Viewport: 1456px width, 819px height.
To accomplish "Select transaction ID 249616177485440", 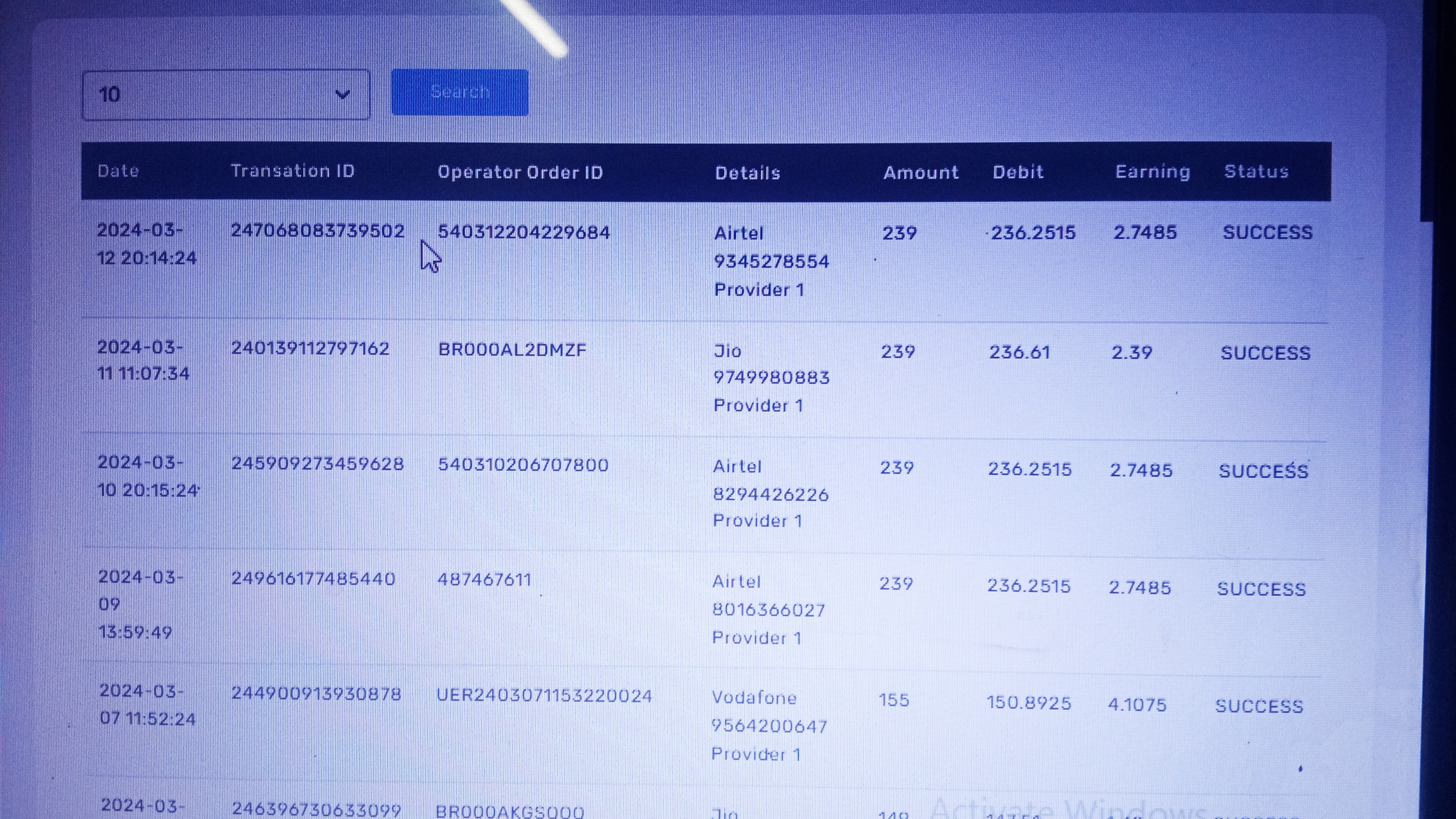I will tap(313, 579).
